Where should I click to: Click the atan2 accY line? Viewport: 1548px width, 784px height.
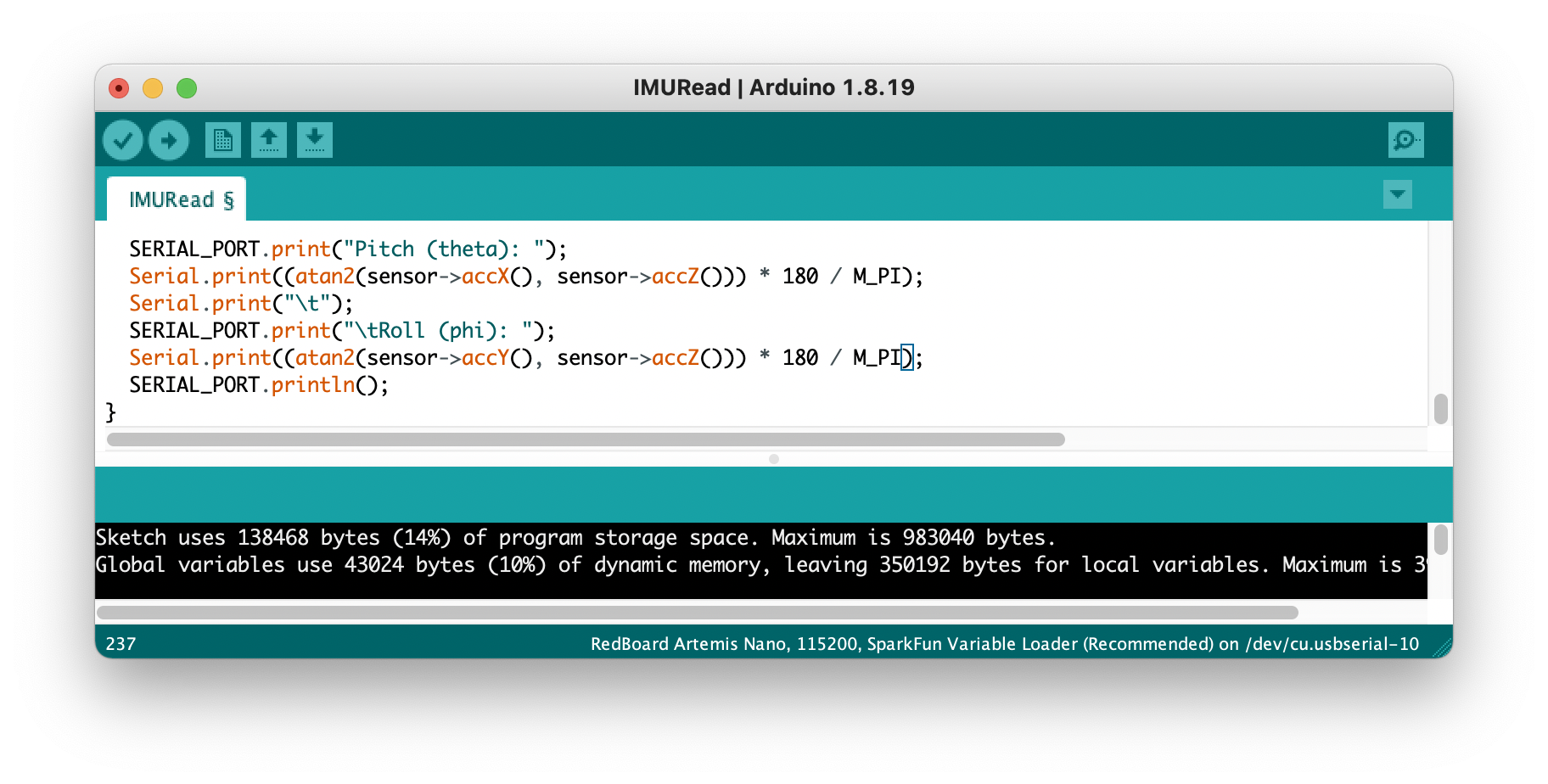[x=526, y=357]
